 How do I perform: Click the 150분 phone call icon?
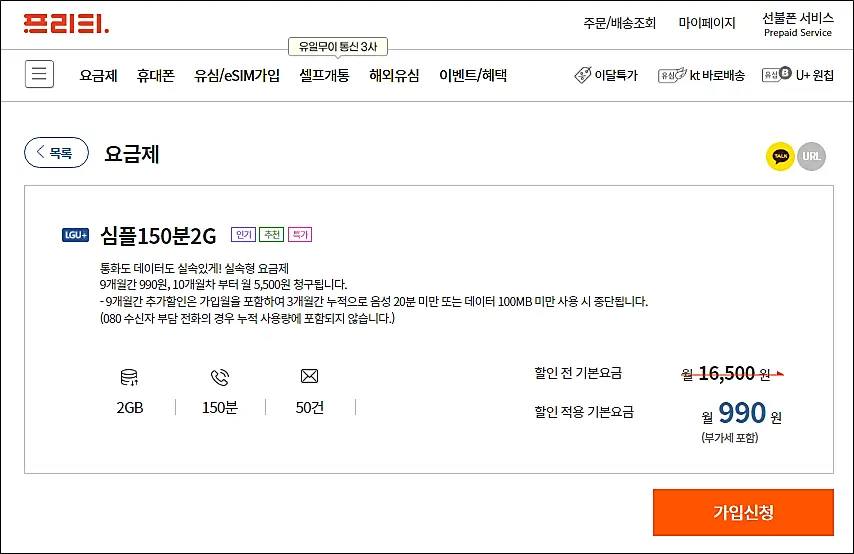click(219, 377)
